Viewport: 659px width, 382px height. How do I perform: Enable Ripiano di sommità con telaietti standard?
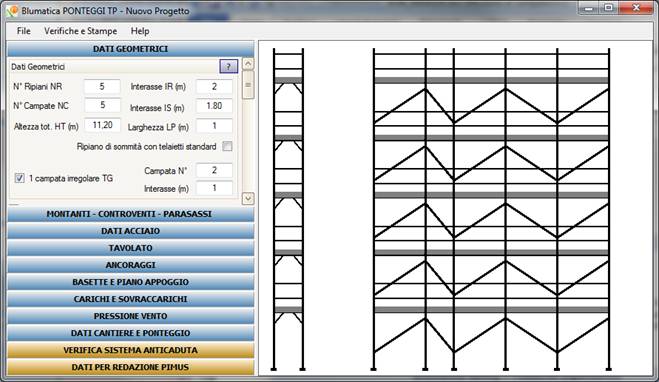click(x=227, y=146)
